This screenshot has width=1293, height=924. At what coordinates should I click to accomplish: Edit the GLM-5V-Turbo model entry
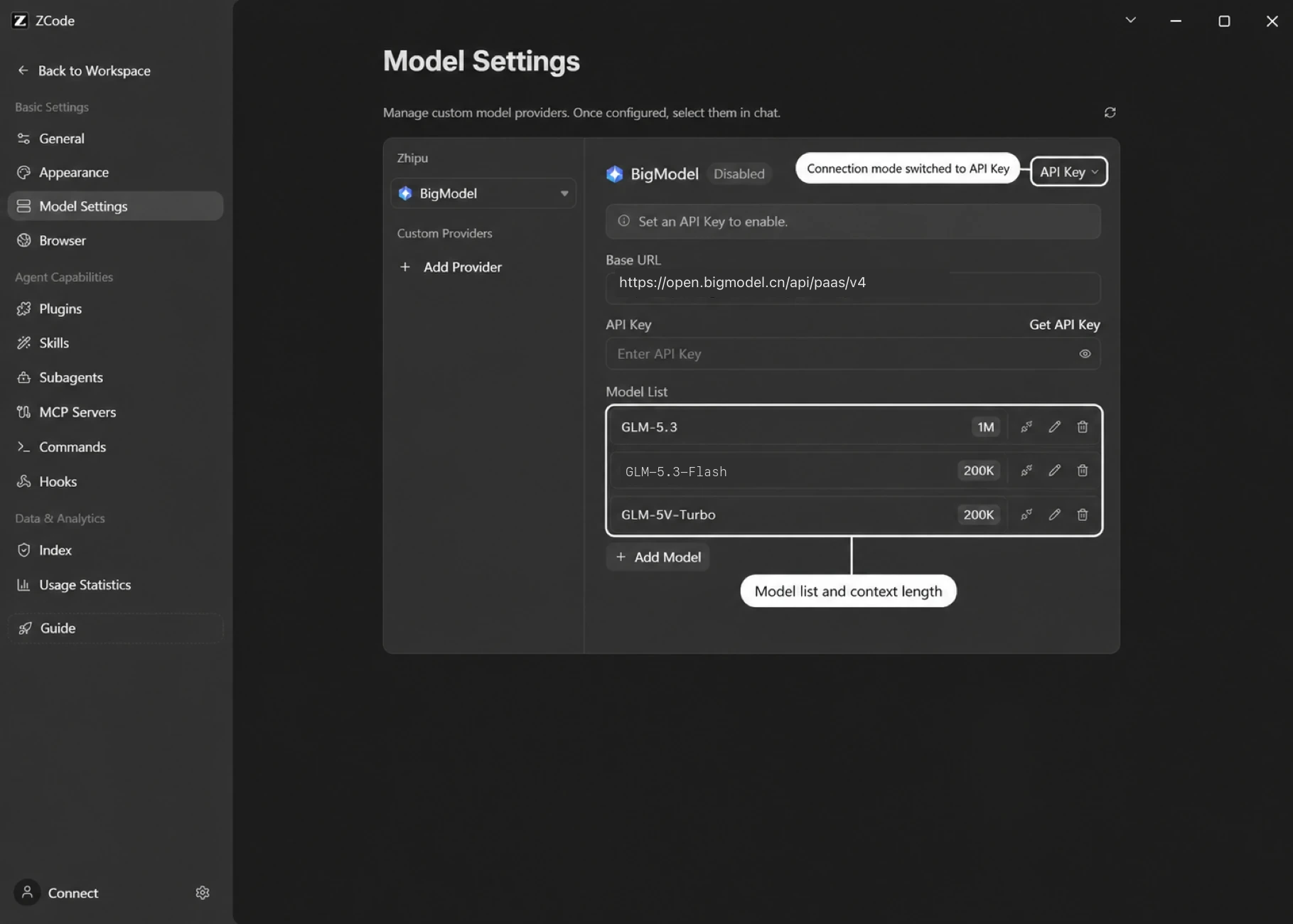point(1054,515)
